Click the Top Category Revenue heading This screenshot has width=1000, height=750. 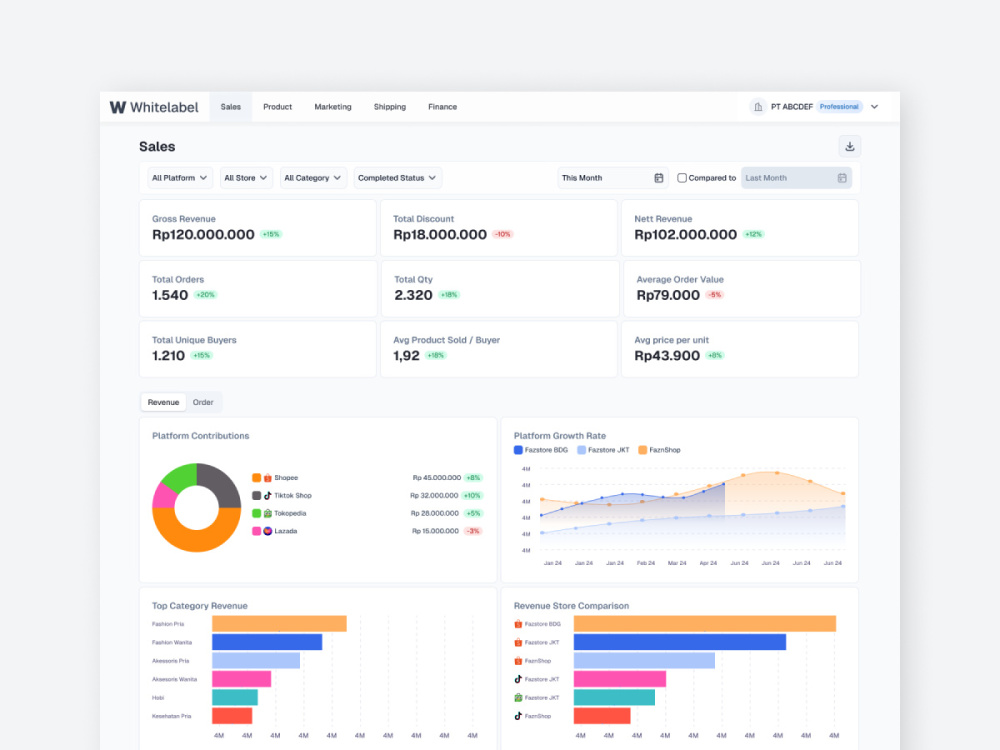200,606
